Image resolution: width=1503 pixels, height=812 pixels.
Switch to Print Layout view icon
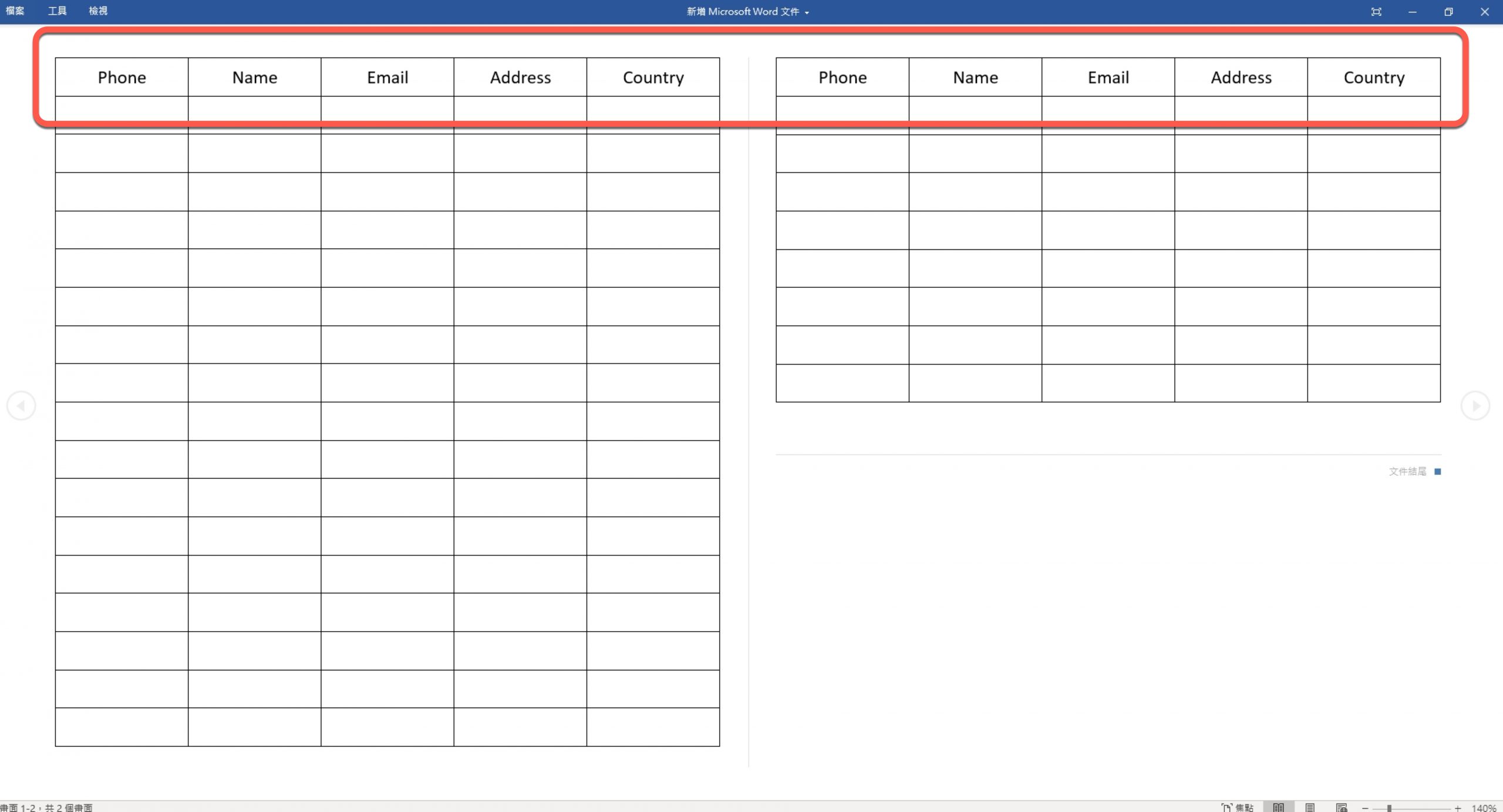1310,807
